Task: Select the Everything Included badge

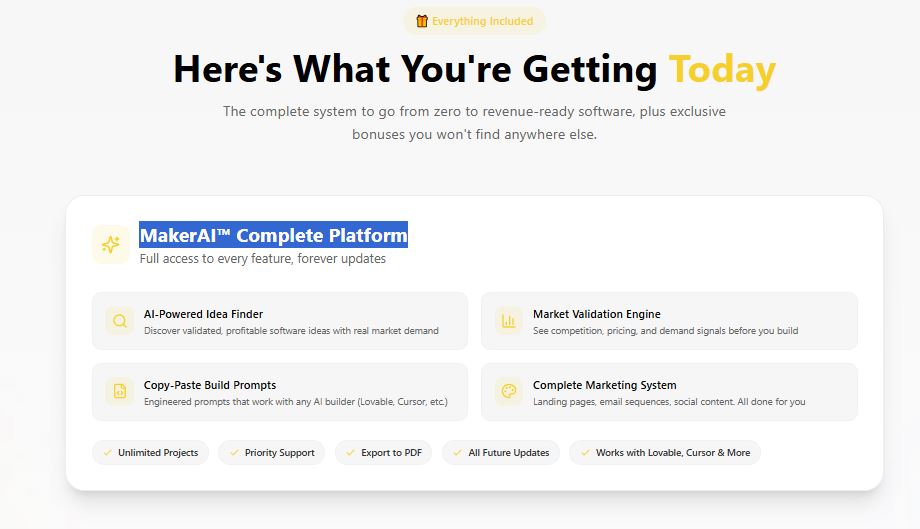Action: pyautogui.click(x=475, y=21)
